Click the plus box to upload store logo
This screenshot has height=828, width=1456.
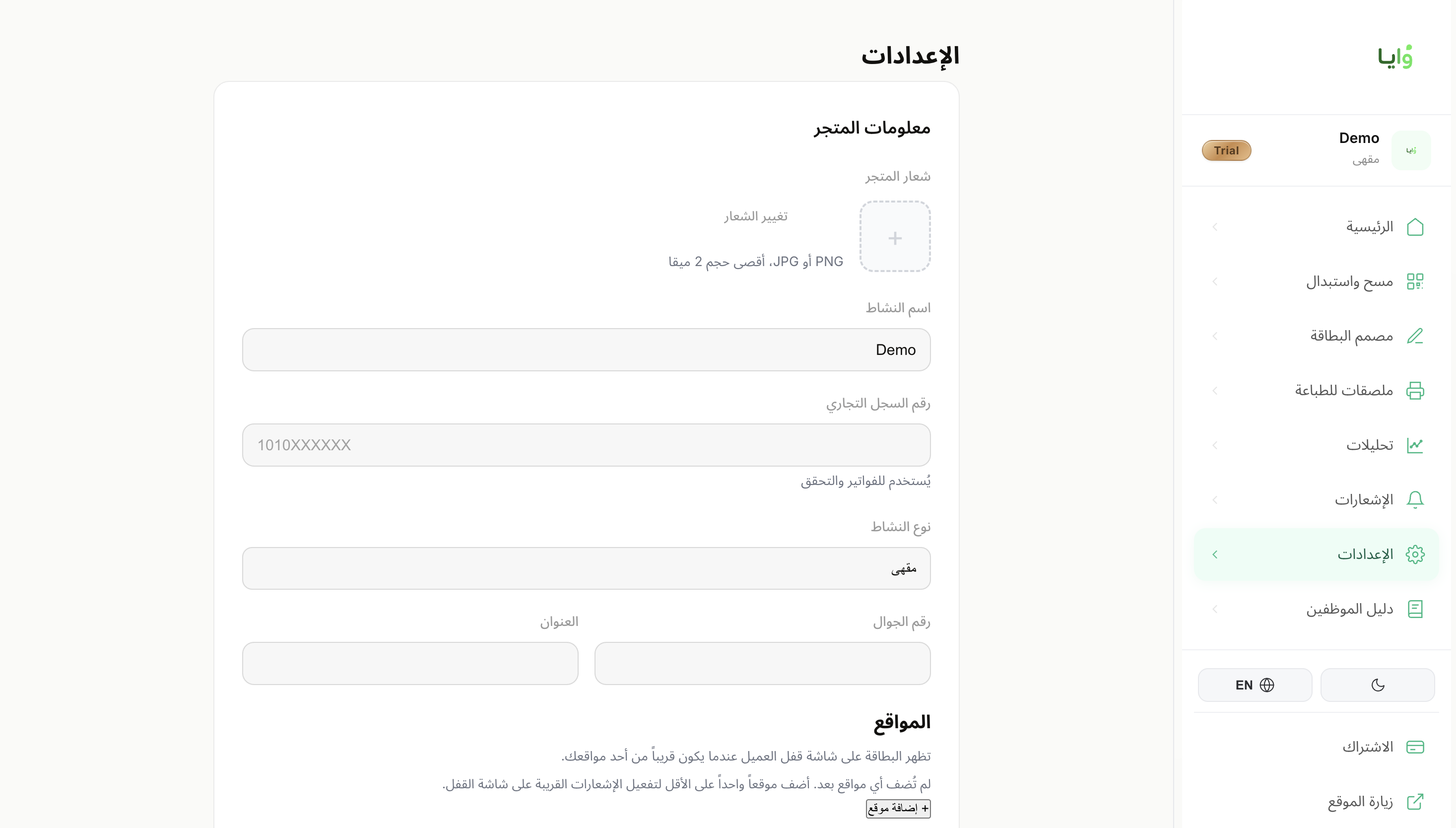(x=895, y=236)
